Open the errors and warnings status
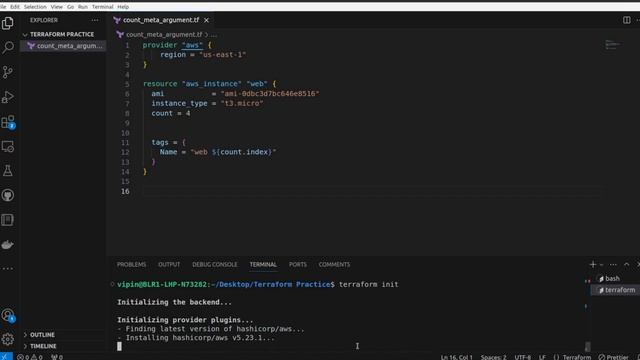Image resolution: width=640 pixels, height=360 pixels. (x=30, y=357)
